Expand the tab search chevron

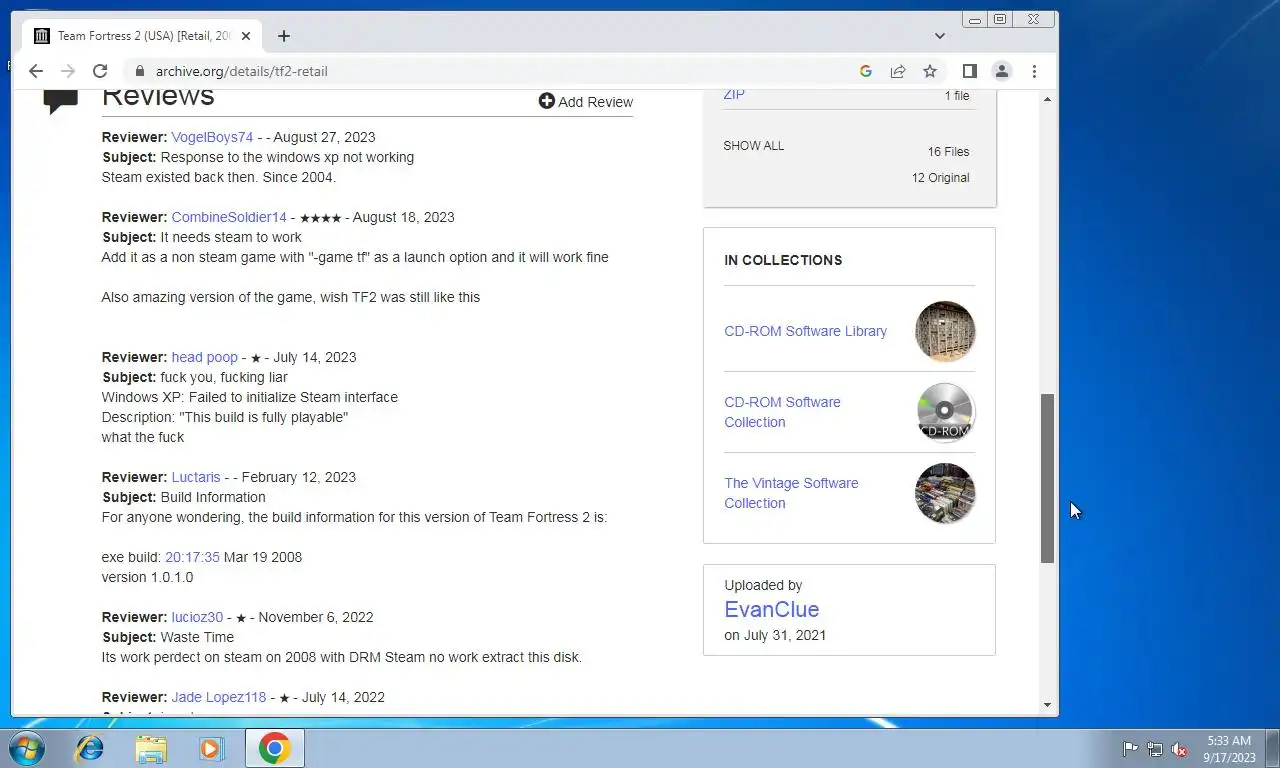(940, 36)
